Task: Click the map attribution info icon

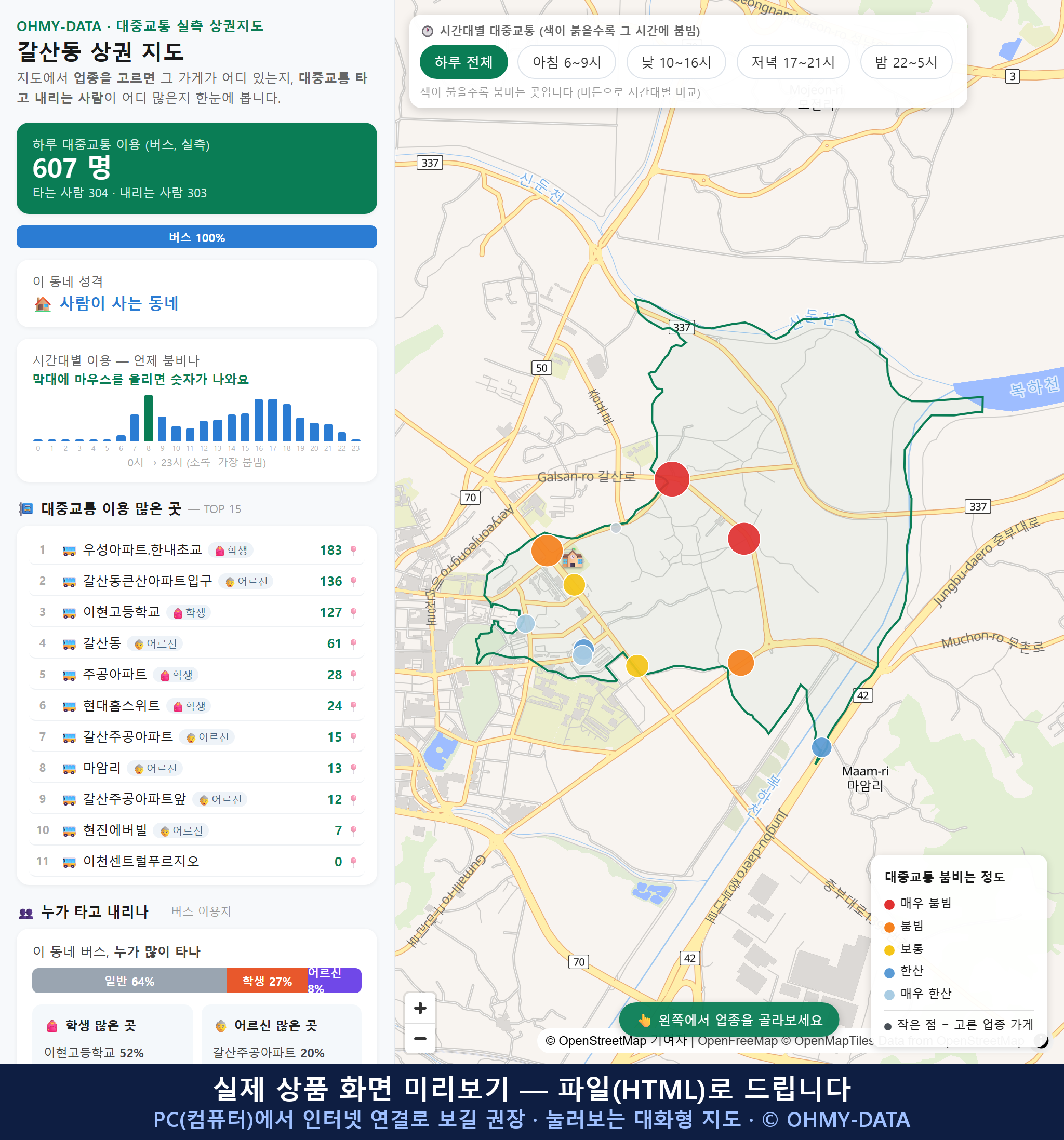Action: [x=1041, y=1040]
